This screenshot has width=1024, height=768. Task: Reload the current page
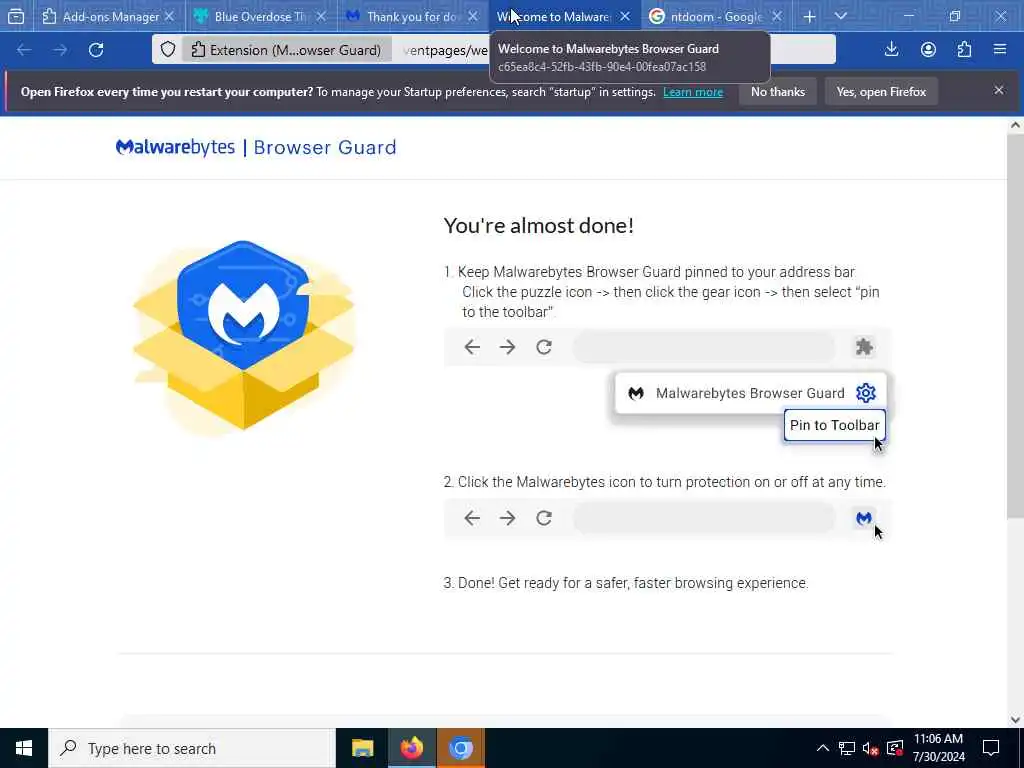(96, 50)
